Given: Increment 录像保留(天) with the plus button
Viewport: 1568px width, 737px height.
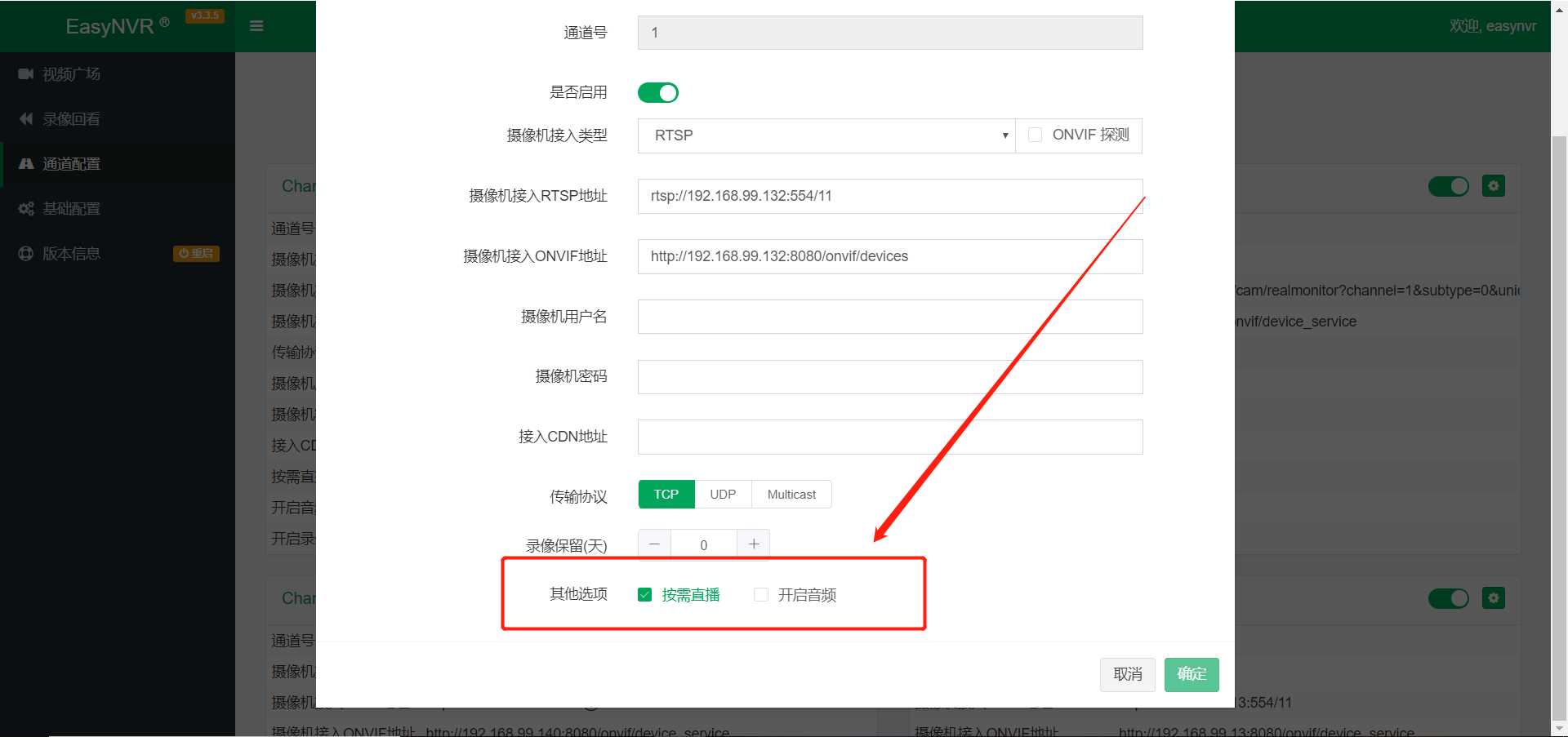Looking at the screenshot, I should coord(752,544).
